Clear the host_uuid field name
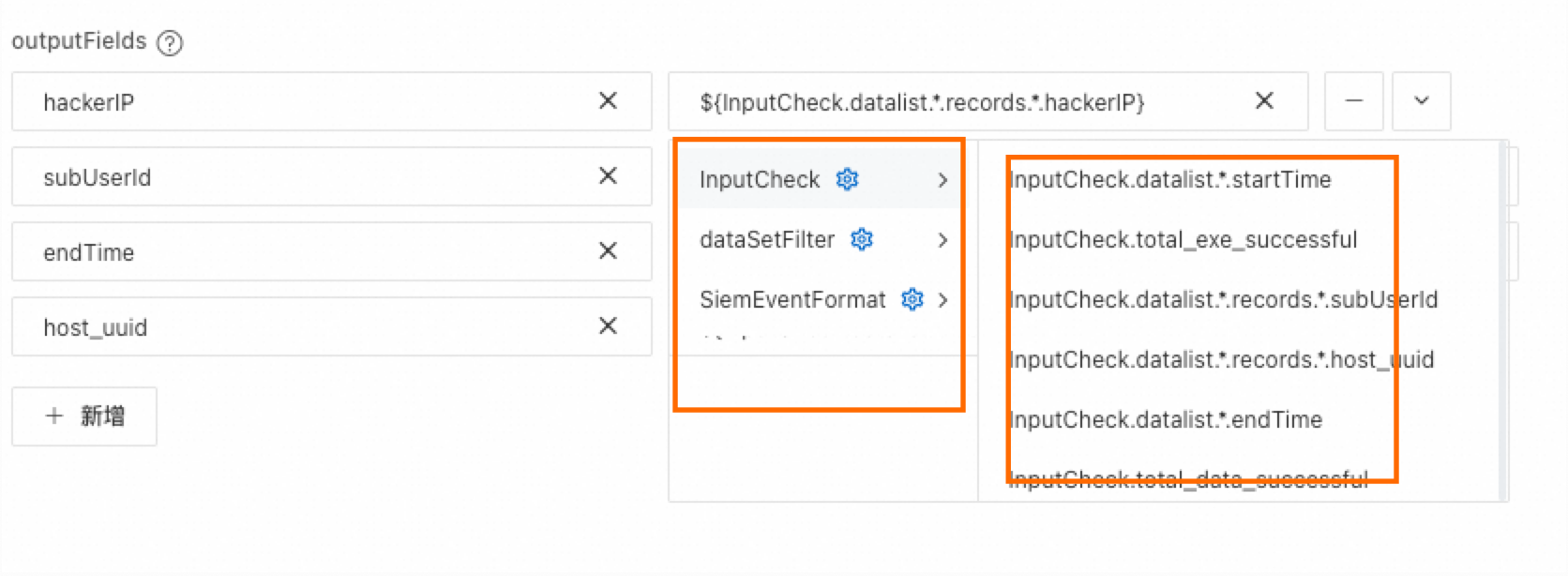This screenshot has height=576, width=1568. [608, 326]
